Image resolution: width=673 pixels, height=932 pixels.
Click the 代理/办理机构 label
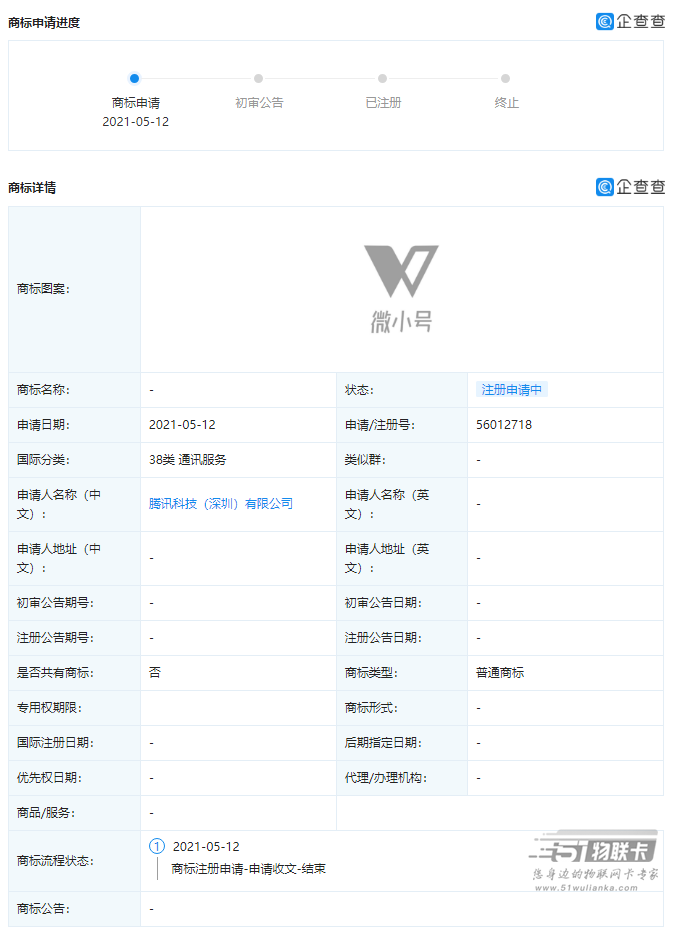(x=386, y=778)
